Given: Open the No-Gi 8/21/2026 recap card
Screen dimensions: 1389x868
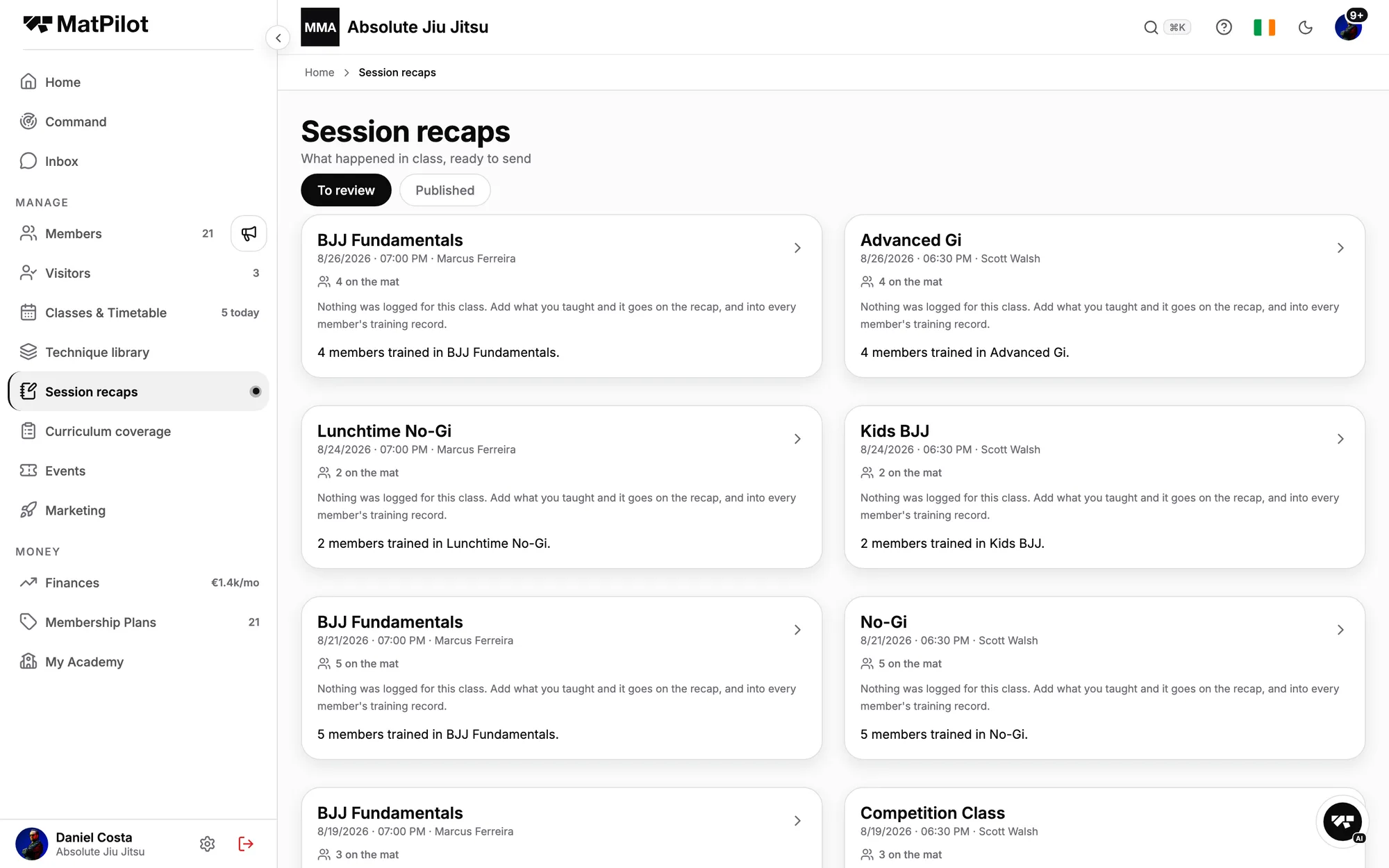Looking at the screenshot, I should click(1104, 678).
